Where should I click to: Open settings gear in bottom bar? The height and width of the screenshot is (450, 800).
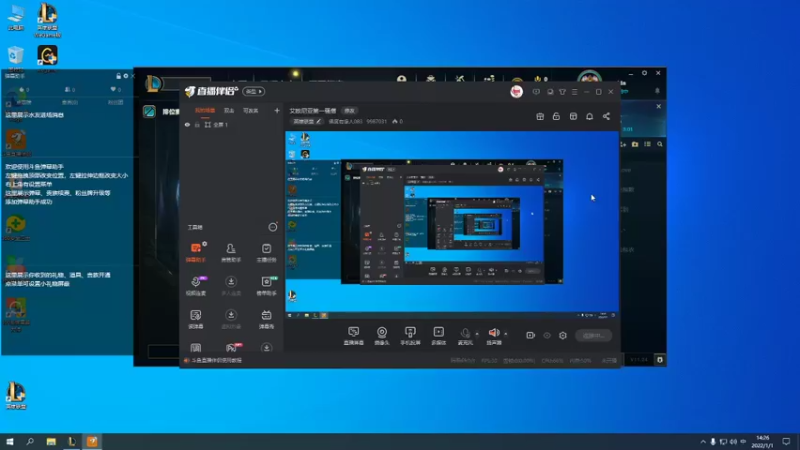tap(563, 335)
